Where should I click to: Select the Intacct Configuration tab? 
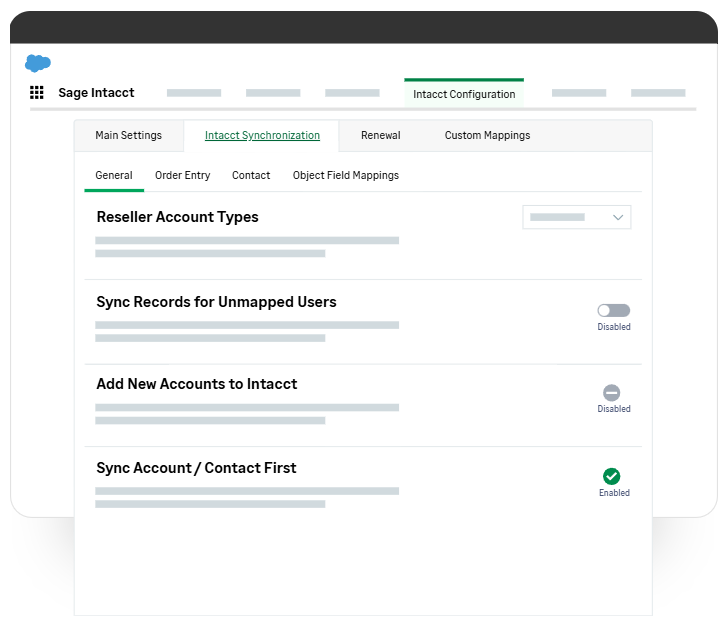(464, 94)
